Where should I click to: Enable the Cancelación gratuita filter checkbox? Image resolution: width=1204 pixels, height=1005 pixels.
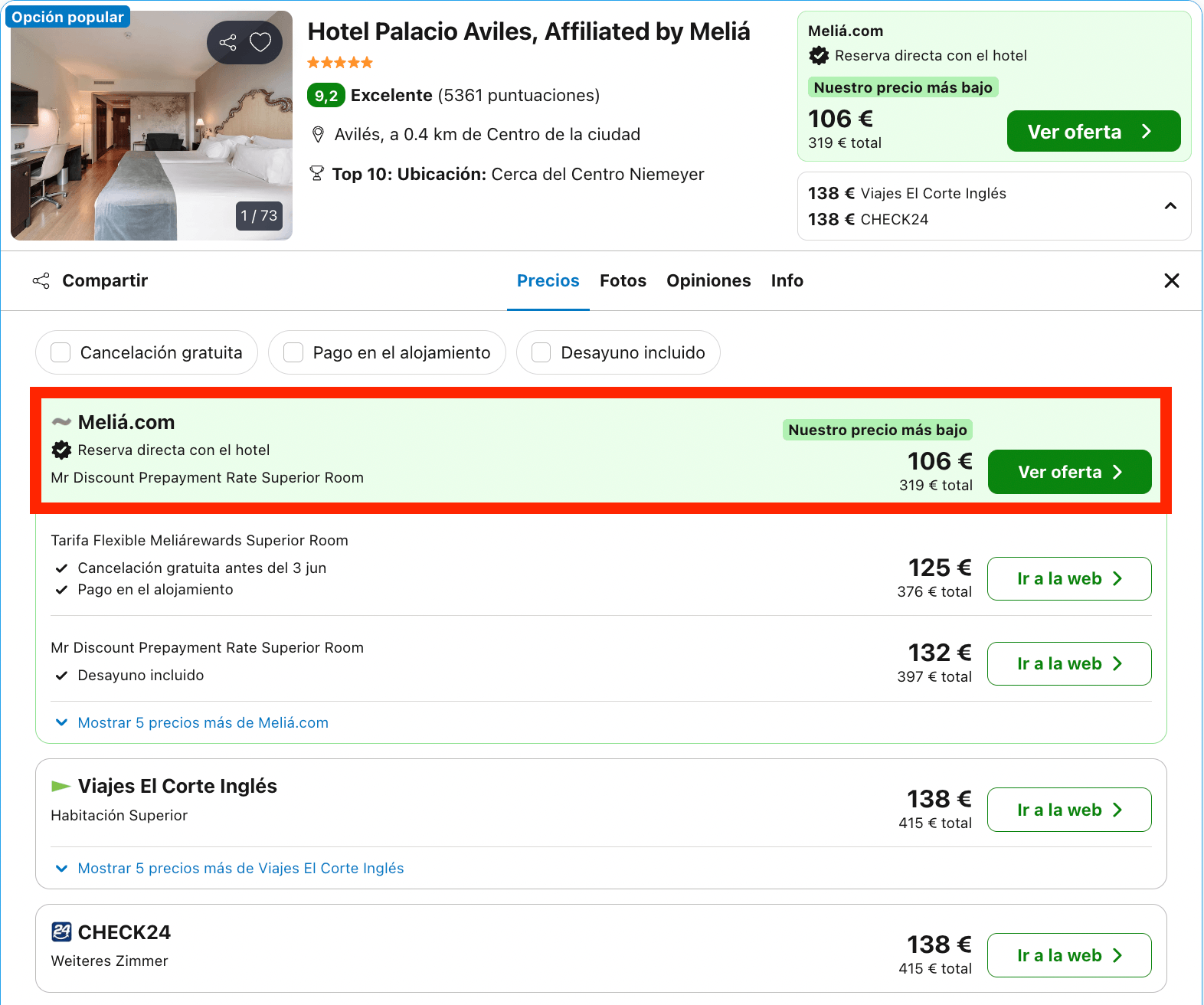(61, 352)
